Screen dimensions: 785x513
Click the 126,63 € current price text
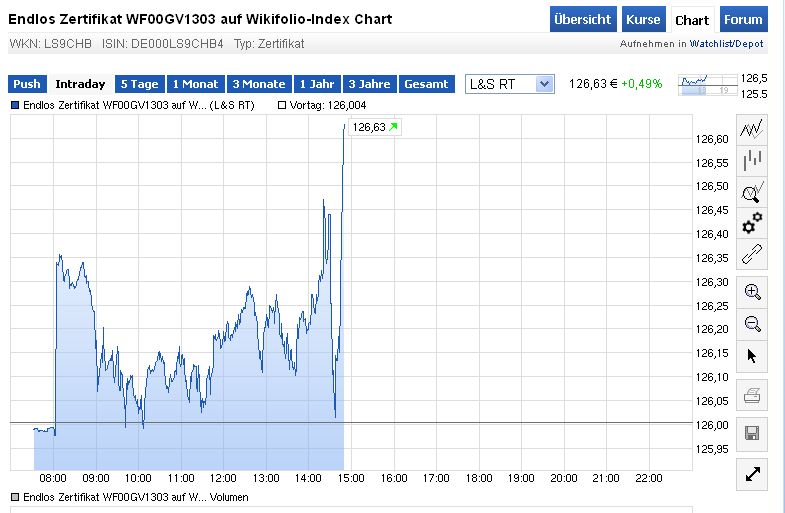click(x=593, y=84)
